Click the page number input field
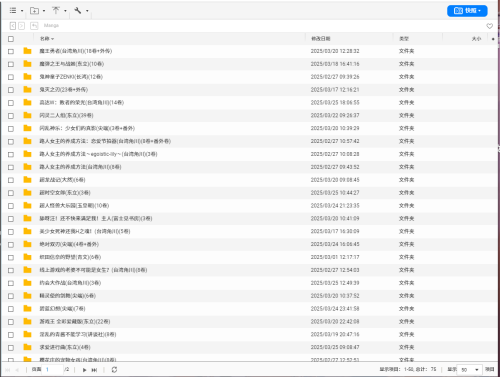Image resolution: width=500 pixels, height=377 pixels. (x=53, y=370)
